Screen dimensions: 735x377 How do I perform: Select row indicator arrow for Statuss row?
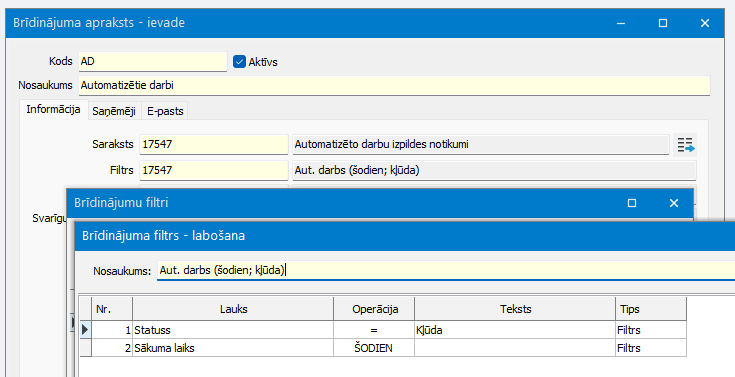(x=85, y=330)
